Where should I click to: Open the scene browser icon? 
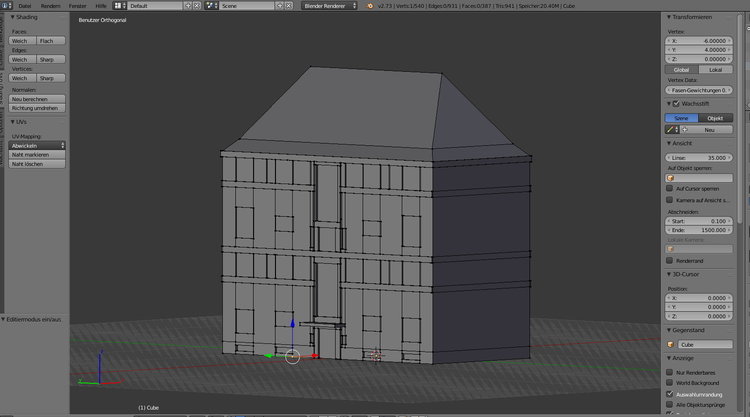[211, 6]
